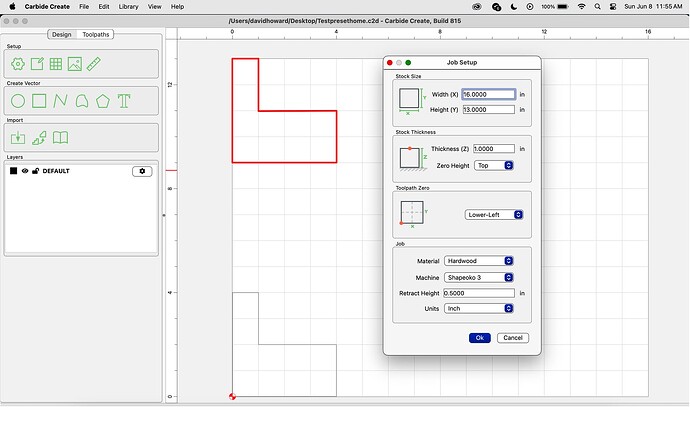Open the Library menu

tap(128, 7)
